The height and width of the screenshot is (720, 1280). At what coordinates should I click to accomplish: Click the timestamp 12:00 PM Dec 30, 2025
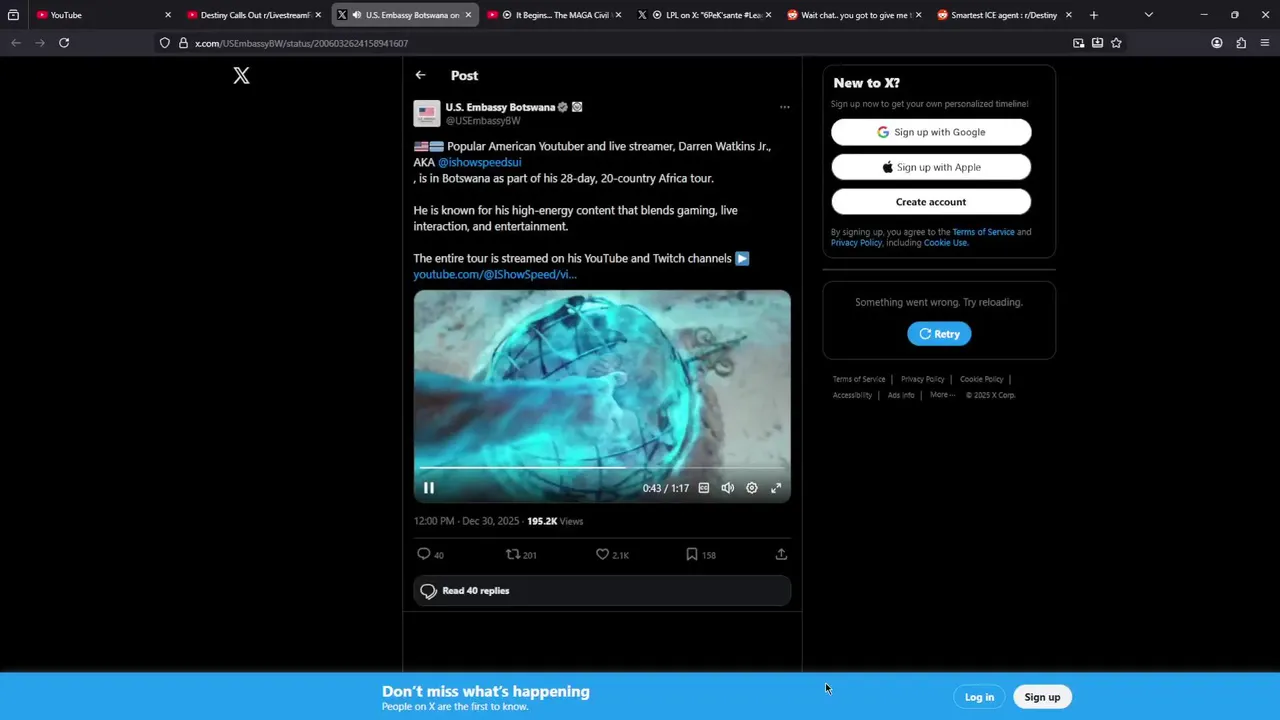click(467, 521)
